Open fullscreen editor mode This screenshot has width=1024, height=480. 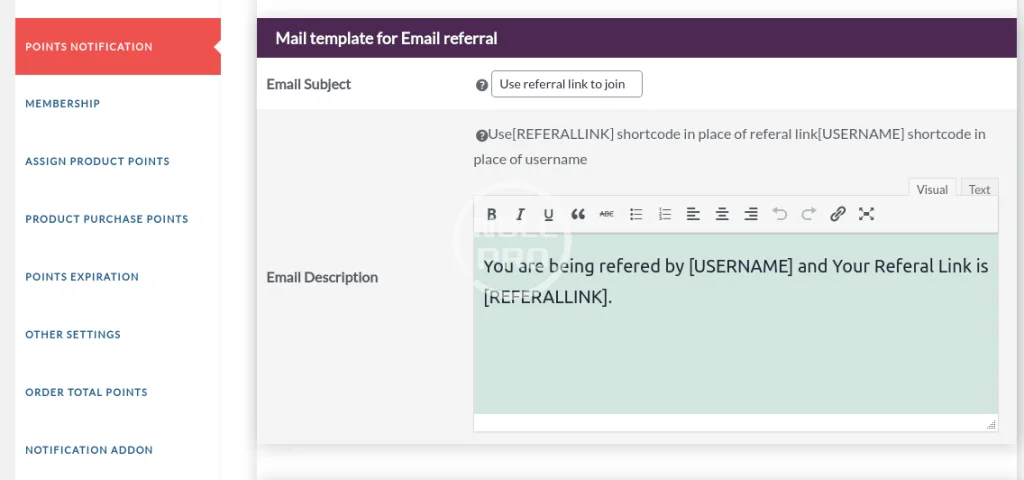coord(867,214)
